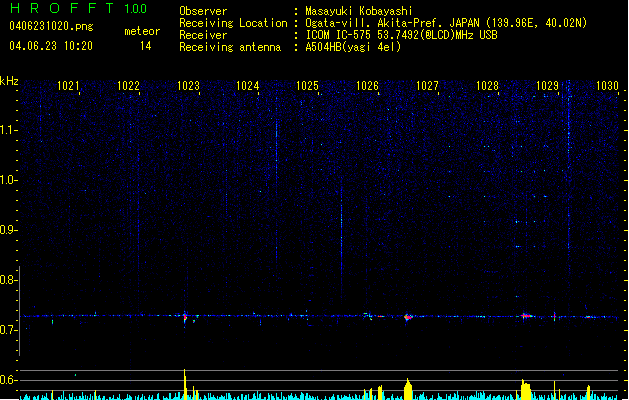Click the meteor echo between 1028 and 1029
629x400 pixels.
coord(526,316)
